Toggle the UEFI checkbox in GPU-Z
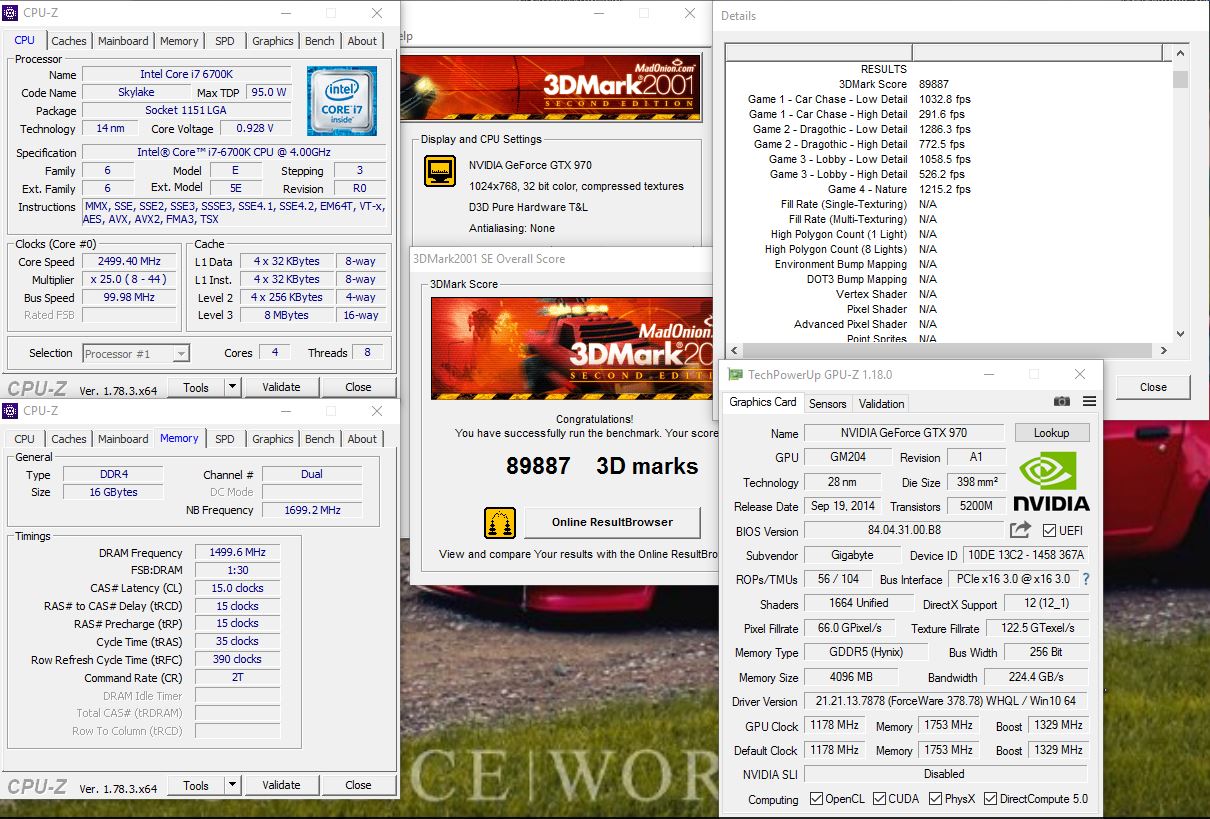Viewport: 1210px width, 819px height. [1049, 531]
